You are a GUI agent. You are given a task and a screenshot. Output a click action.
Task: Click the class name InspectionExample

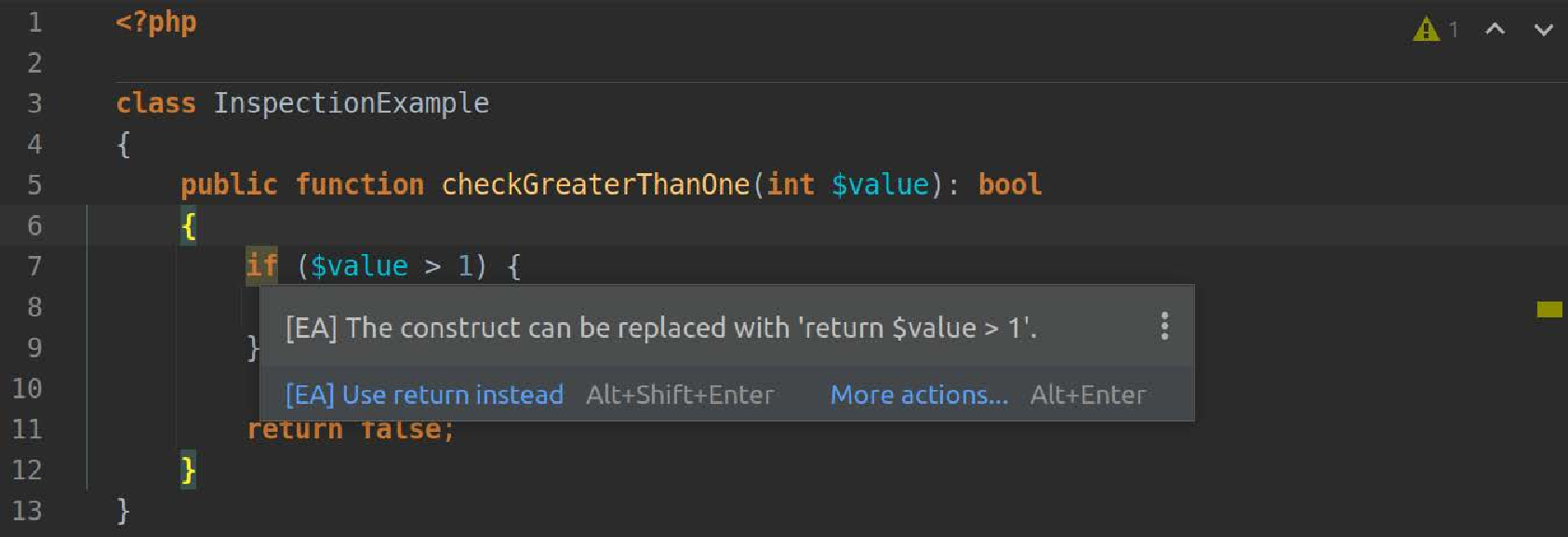point(351,103)
